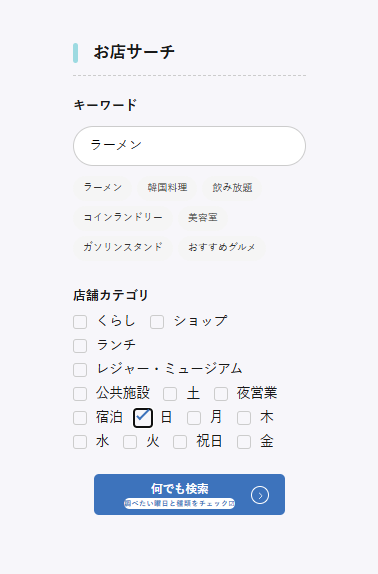Select the ラーメン keyword tag
378x574 pixels.
(102, 187)
